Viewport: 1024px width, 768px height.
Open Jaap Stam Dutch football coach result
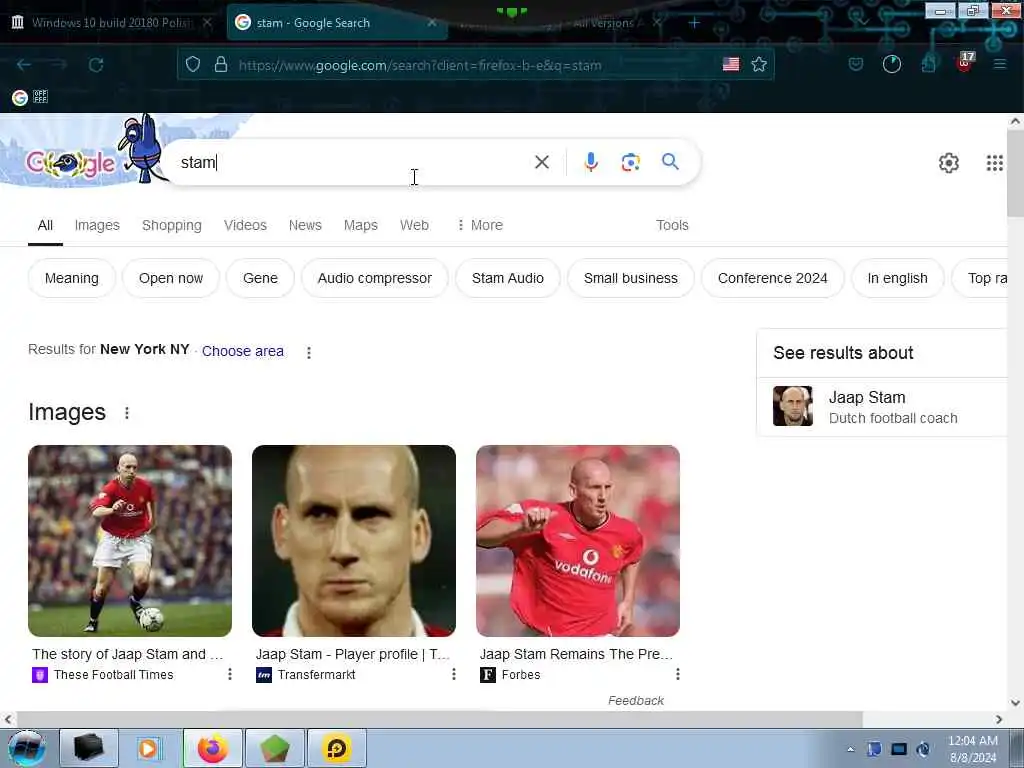(x=883, y=407)
